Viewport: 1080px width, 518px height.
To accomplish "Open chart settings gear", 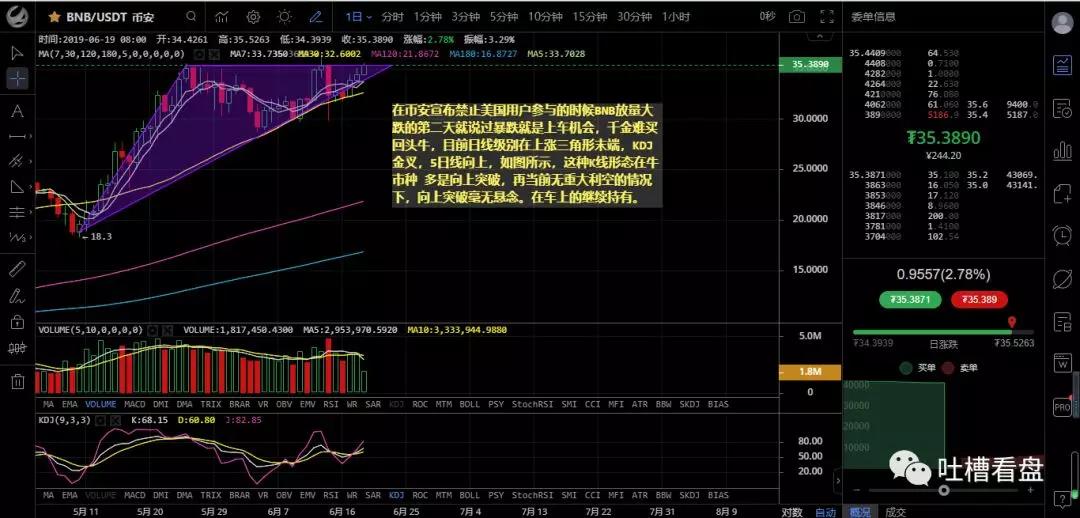I will (x=253, y=17).
